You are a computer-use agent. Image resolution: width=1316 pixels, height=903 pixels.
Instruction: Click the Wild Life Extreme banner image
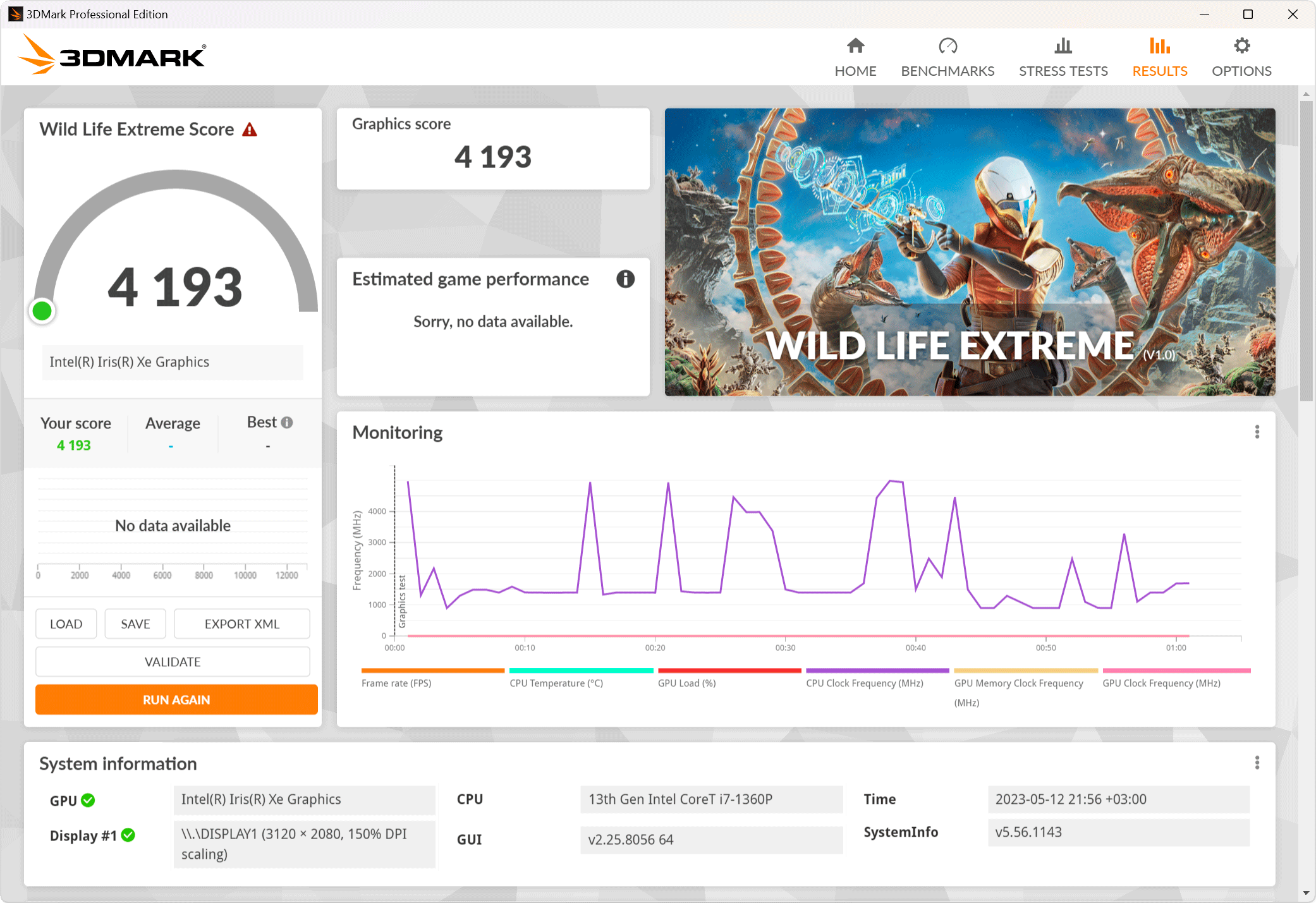[x=969, y=252]
